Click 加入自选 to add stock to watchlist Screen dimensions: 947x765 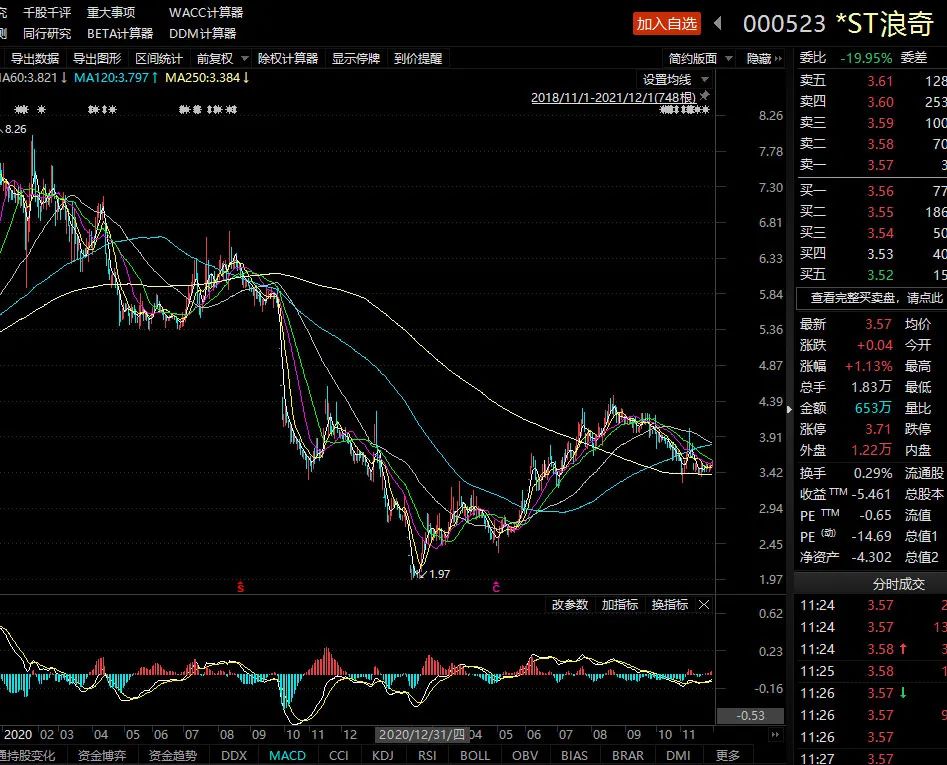point(668,24)
